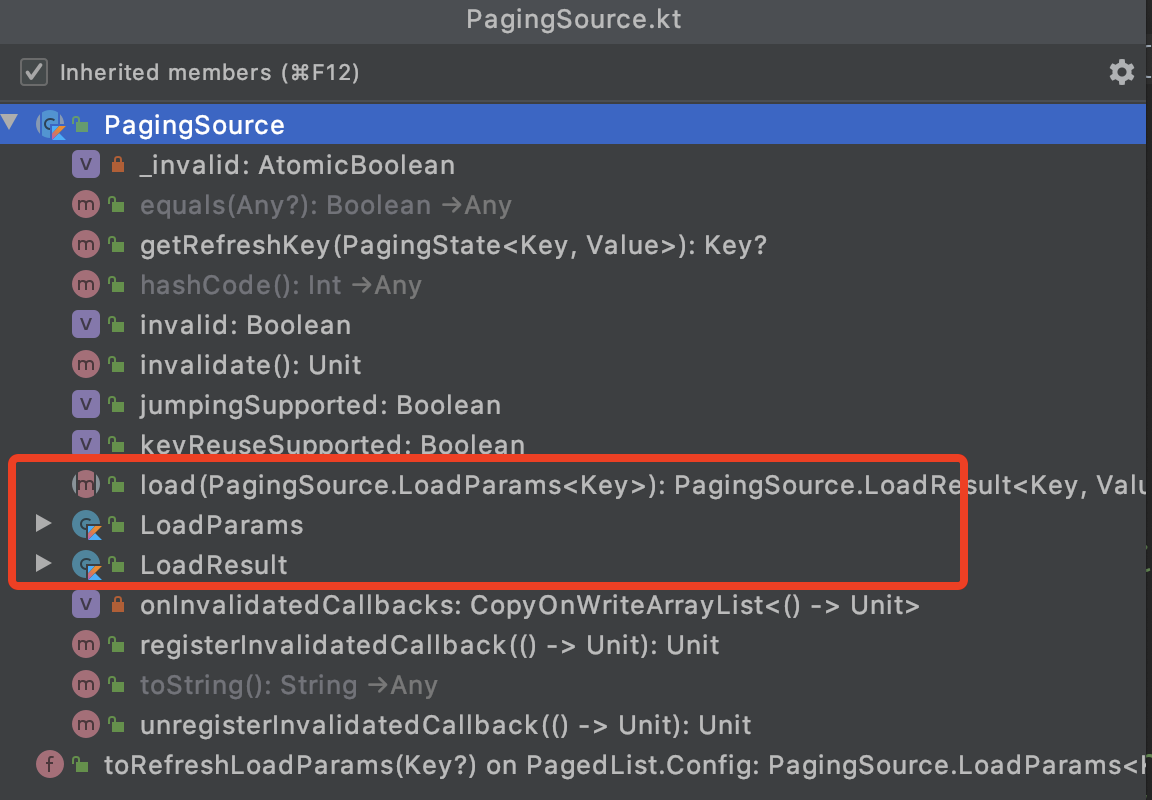Click the Kotlin class icon beside PagingSource
The width and height of the screenshot is (1152, 800).
pos(49,124)
